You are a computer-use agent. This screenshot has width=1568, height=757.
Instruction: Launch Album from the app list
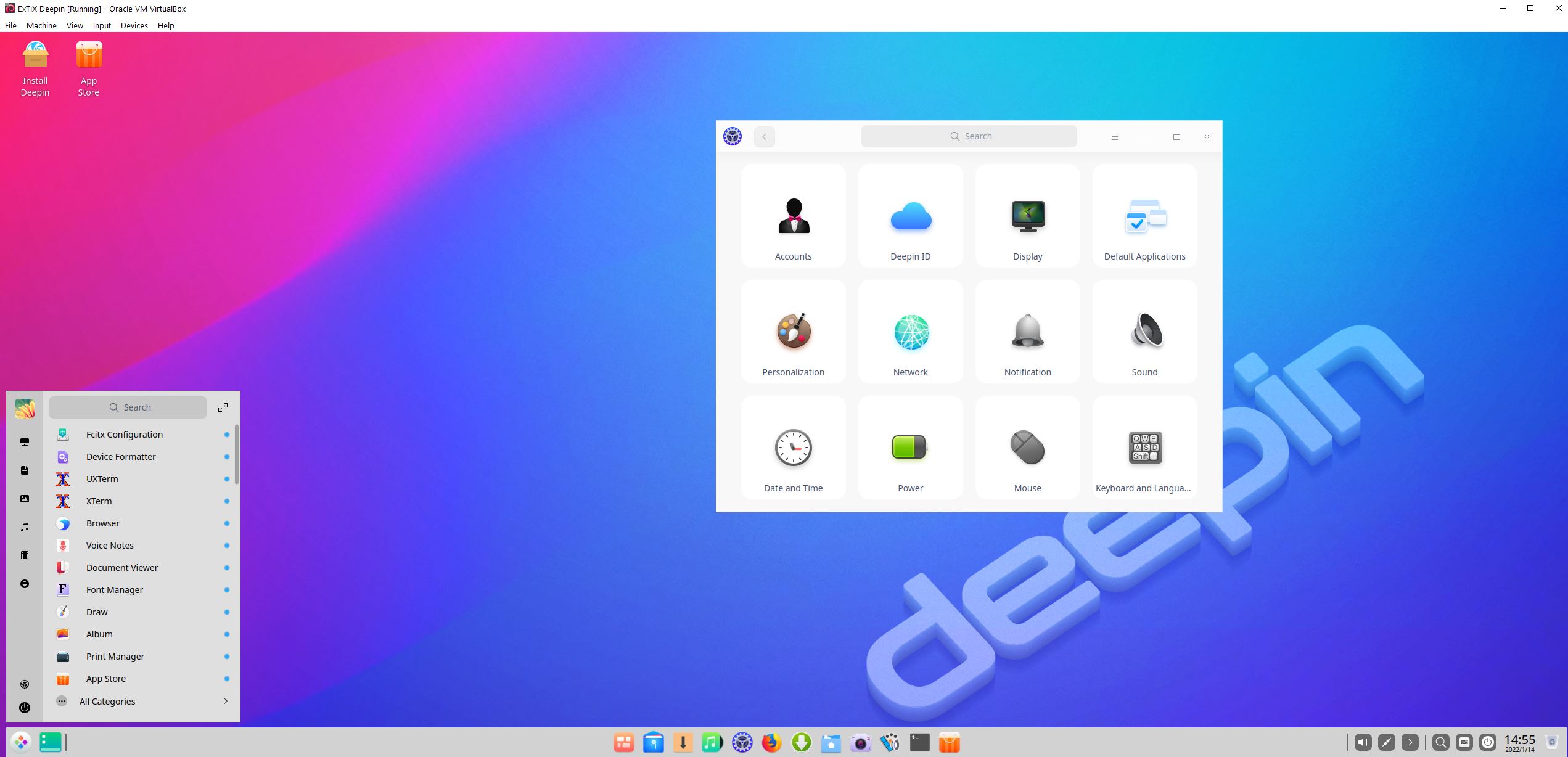point(142,634)
